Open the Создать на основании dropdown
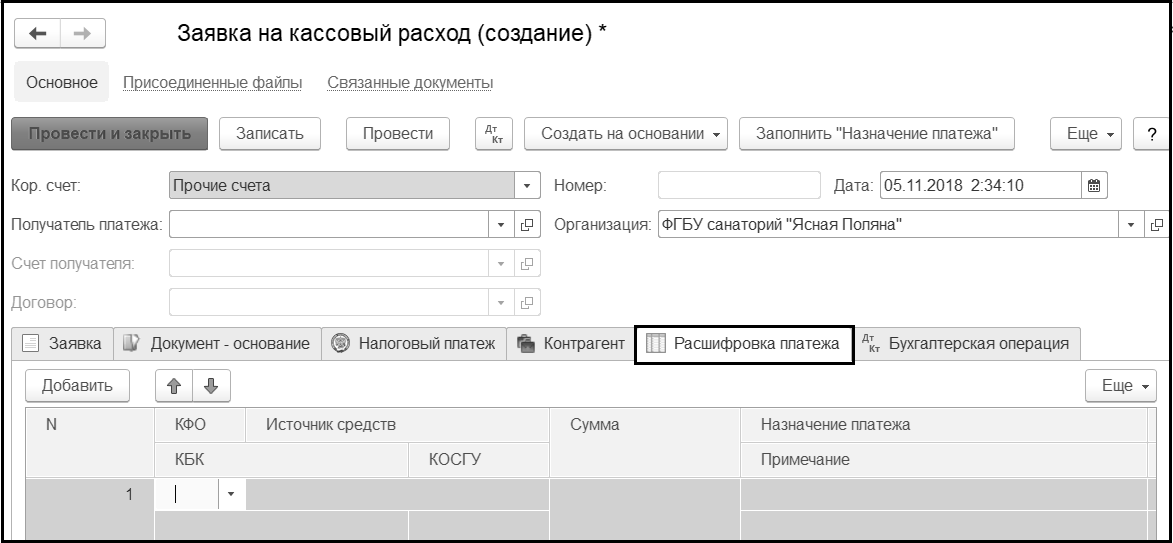The height and width of the screenshot is (543, 1173). (633, 134)
